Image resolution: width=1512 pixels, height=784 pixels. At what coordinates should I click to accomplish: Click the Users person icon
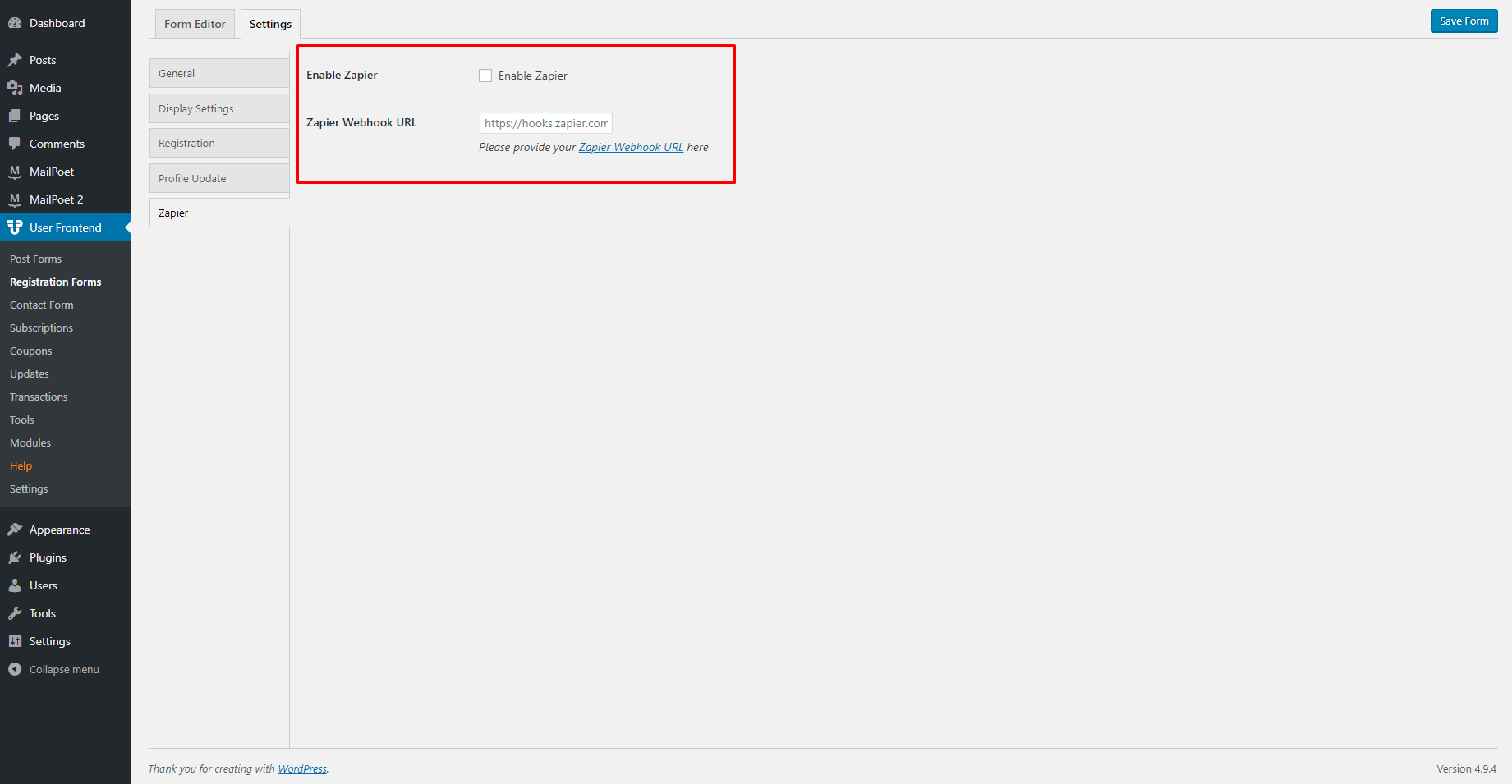pyautogui.click(x=15, y=585)
